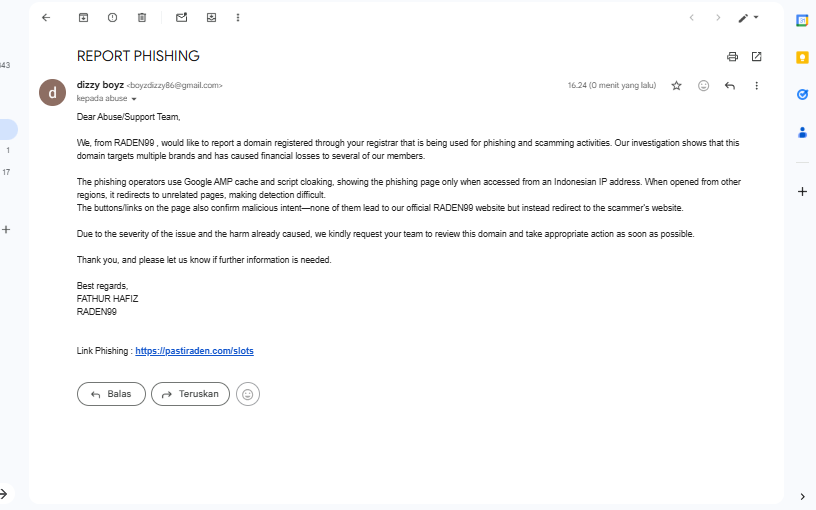
Task: Click the reply arrow in the message header
Action: 730,86
